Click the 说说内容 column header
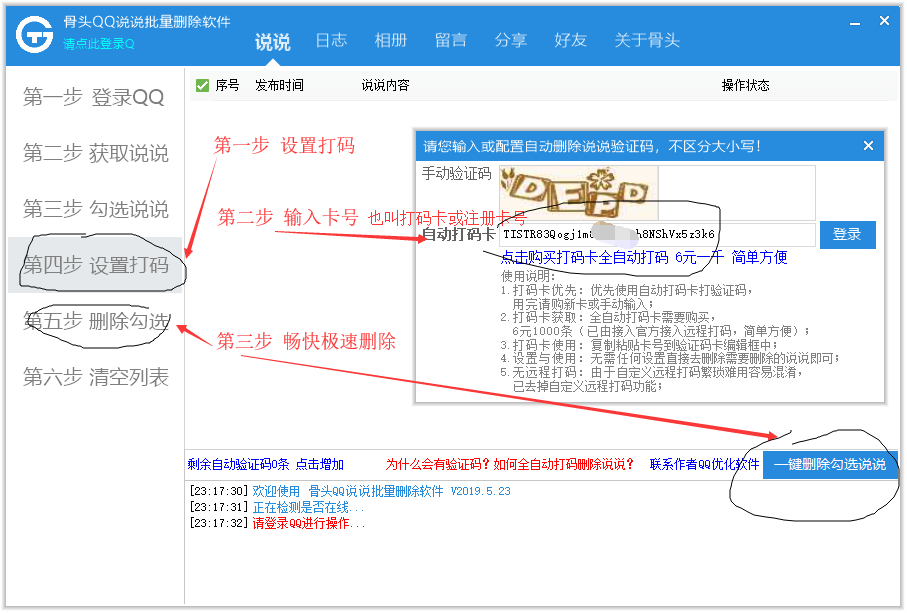 (385, 86)
